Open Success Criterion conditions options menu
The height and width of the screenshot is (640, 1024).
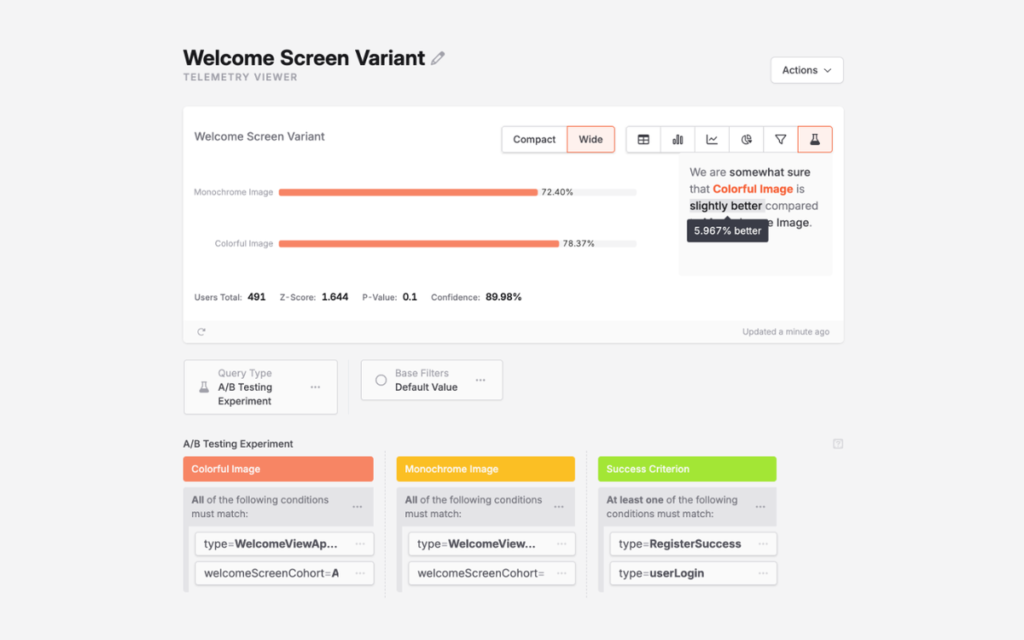761,507
